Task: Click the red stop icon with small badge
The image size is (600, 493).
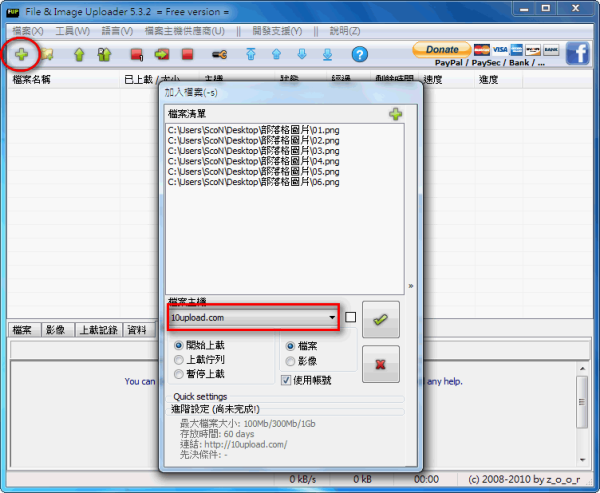Action: coord(137,55)
